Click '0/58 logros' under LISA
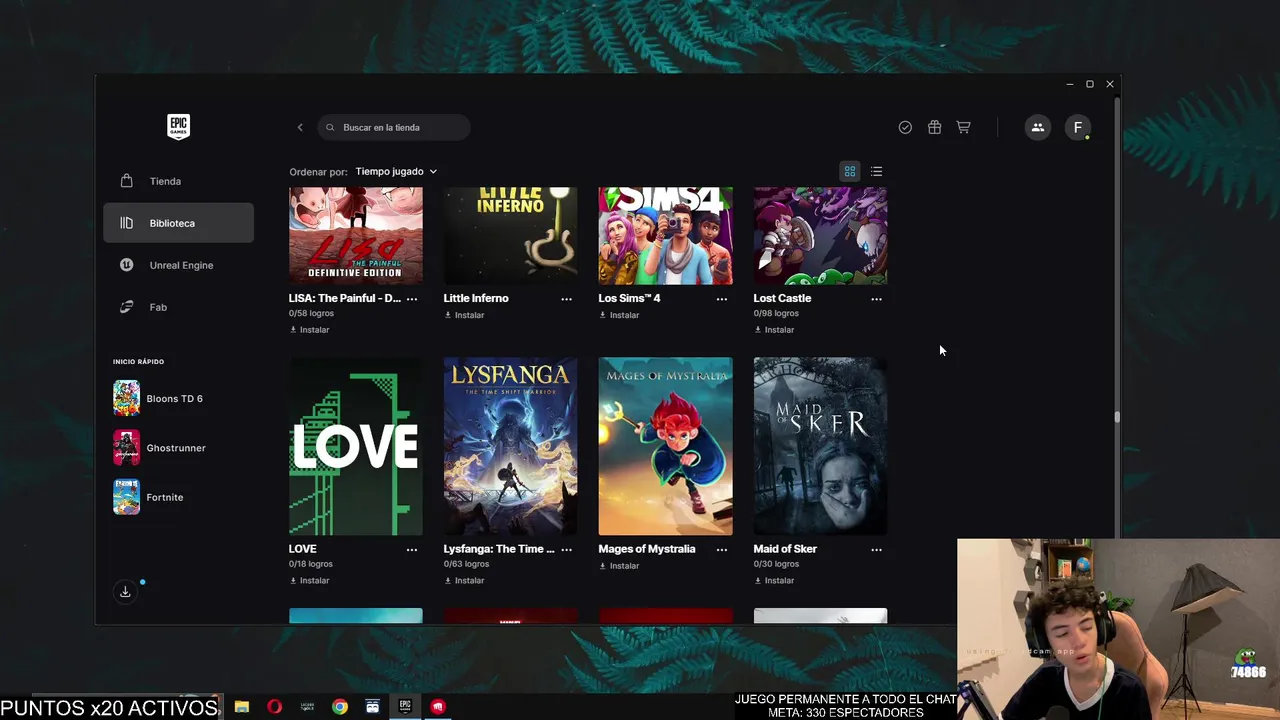This screenshot has height=720, width=1280. pos(311,313)
